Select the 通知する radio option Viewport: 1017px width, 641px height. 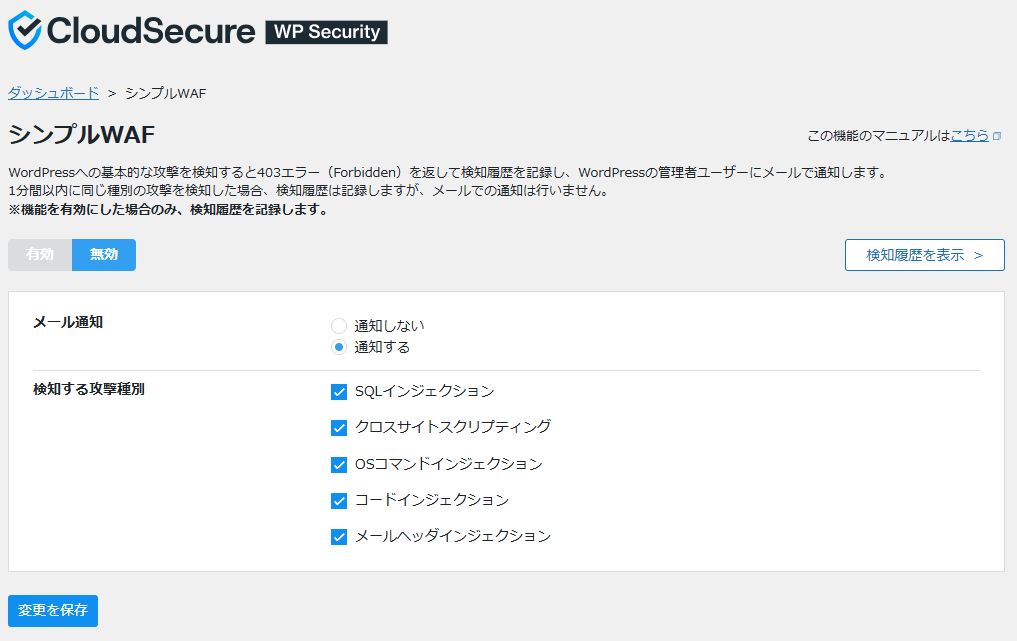pyautogui.click(x=338, y=348)
